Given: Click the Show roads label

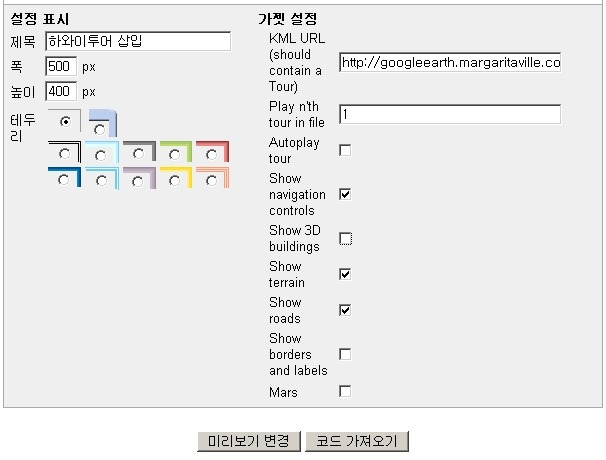Looking at the screenshot, I should 285,310.
